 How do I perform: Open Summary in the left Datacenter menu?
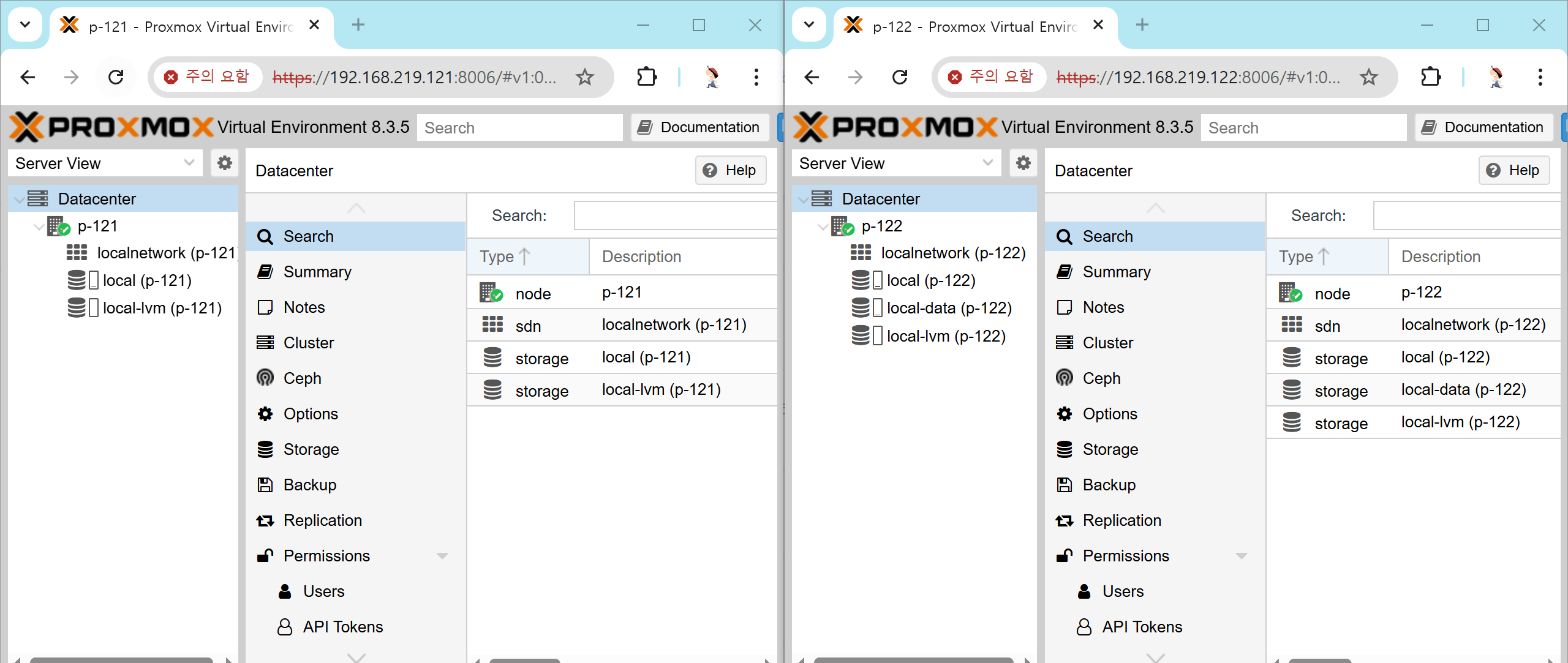(317, 272)
